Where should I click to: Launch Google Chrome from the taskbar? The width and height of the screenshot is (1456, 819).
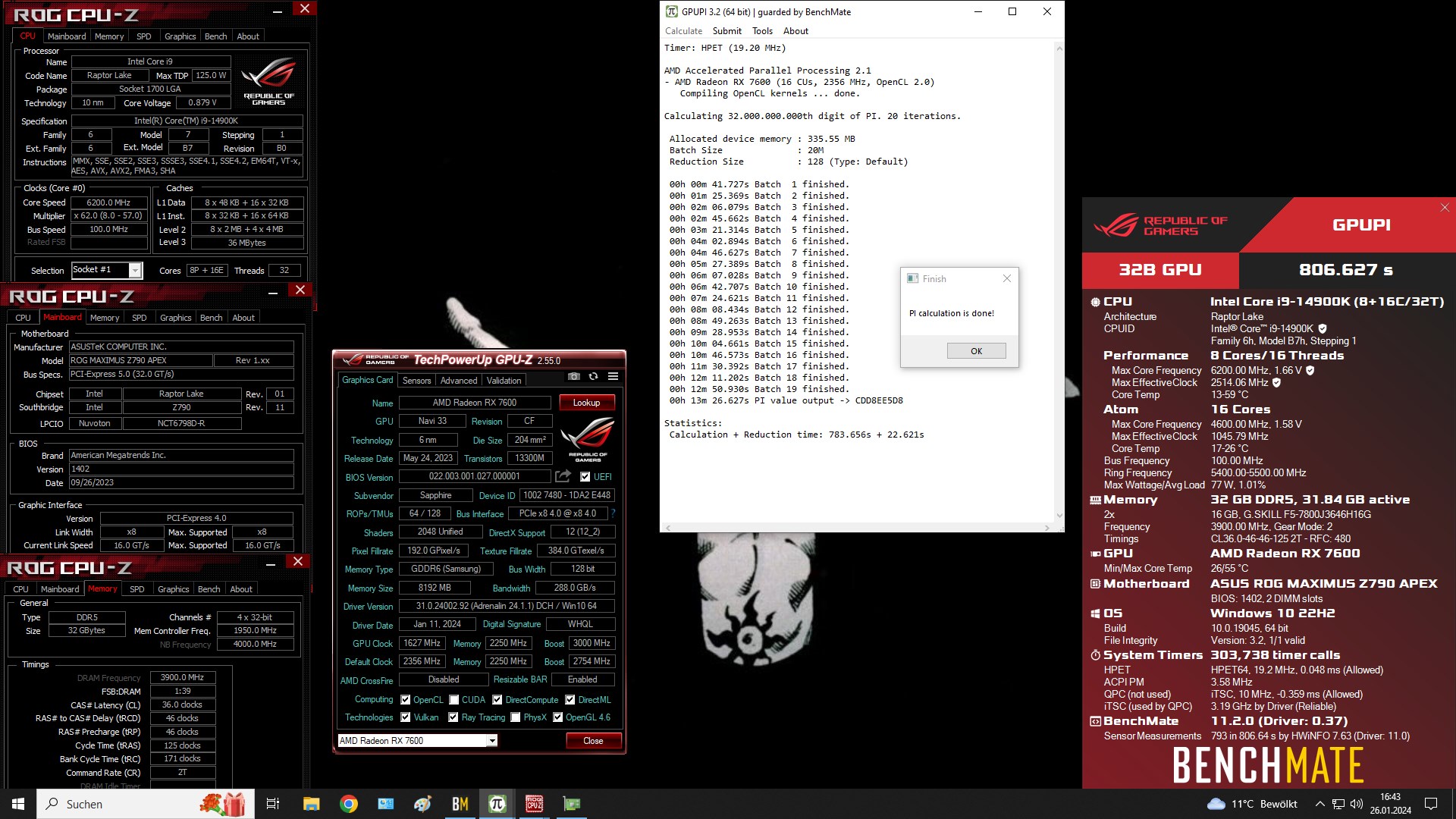(x=349, y=804)
